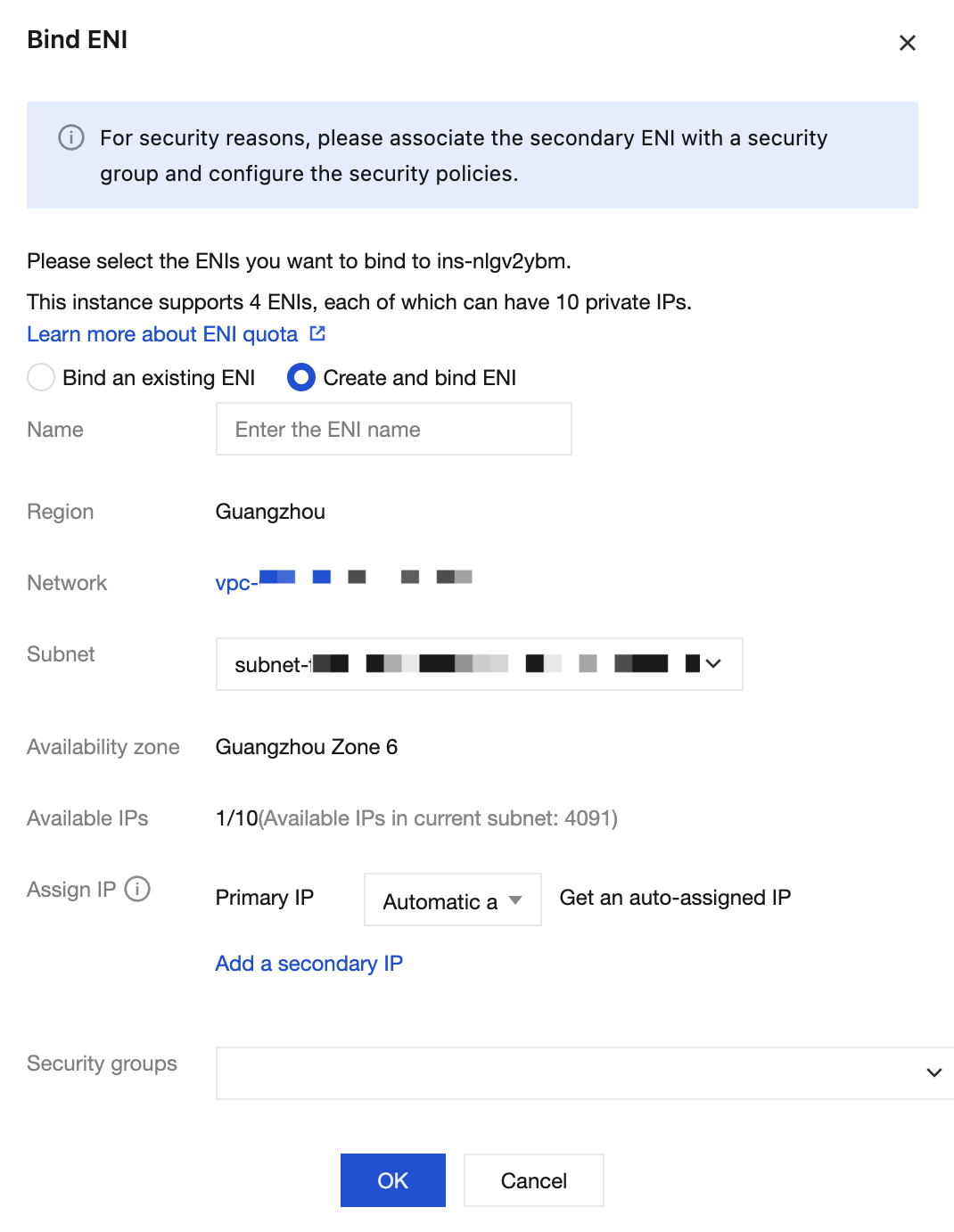Confirm with the OK button
The height and width of the screenshot is (1232, 954).
[393, 1180]
